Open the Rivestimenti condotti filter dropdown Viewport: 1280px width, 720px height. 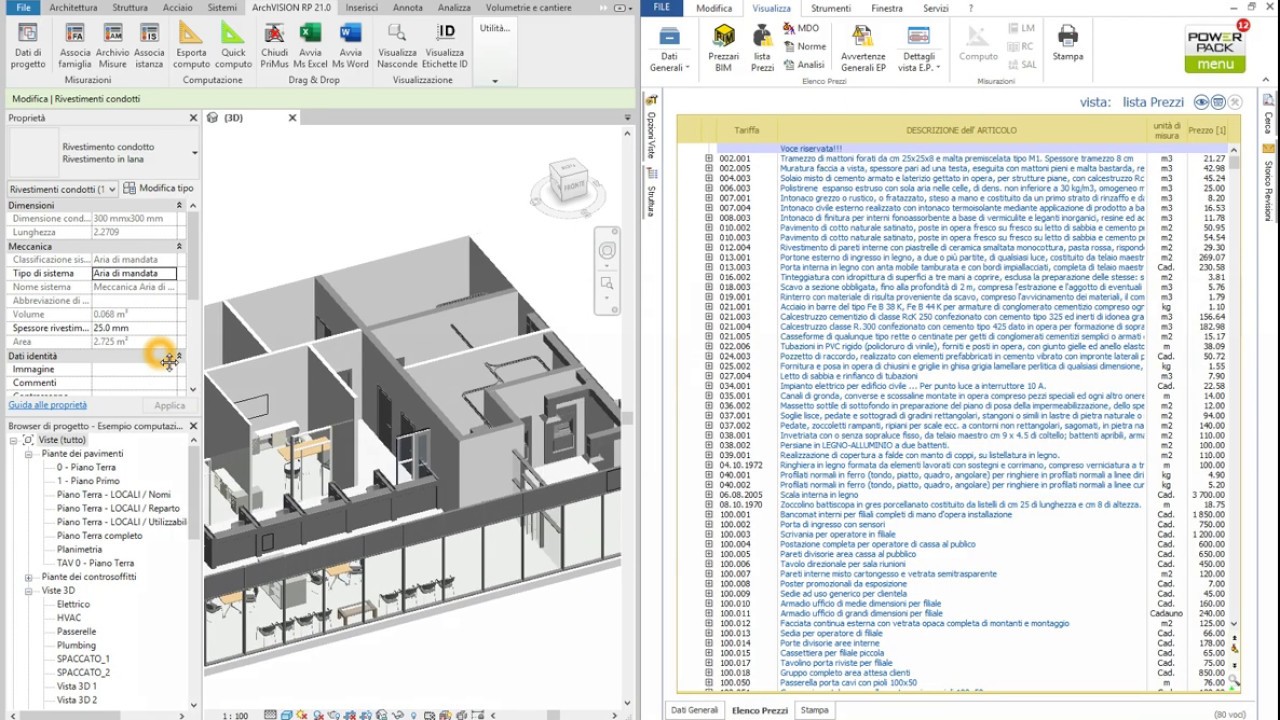[62, 189]
